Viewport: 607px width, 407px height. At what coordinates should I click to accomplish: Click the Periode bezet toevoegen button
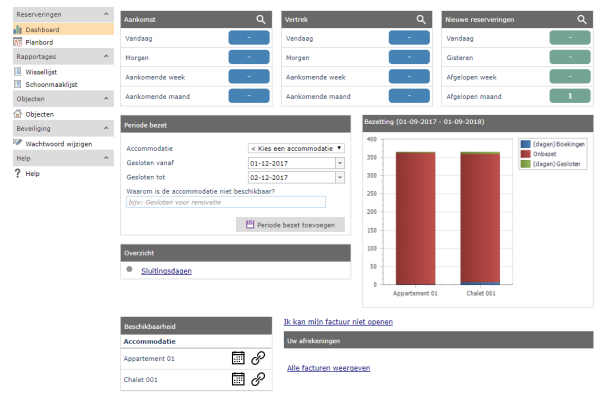pos(290,225)
